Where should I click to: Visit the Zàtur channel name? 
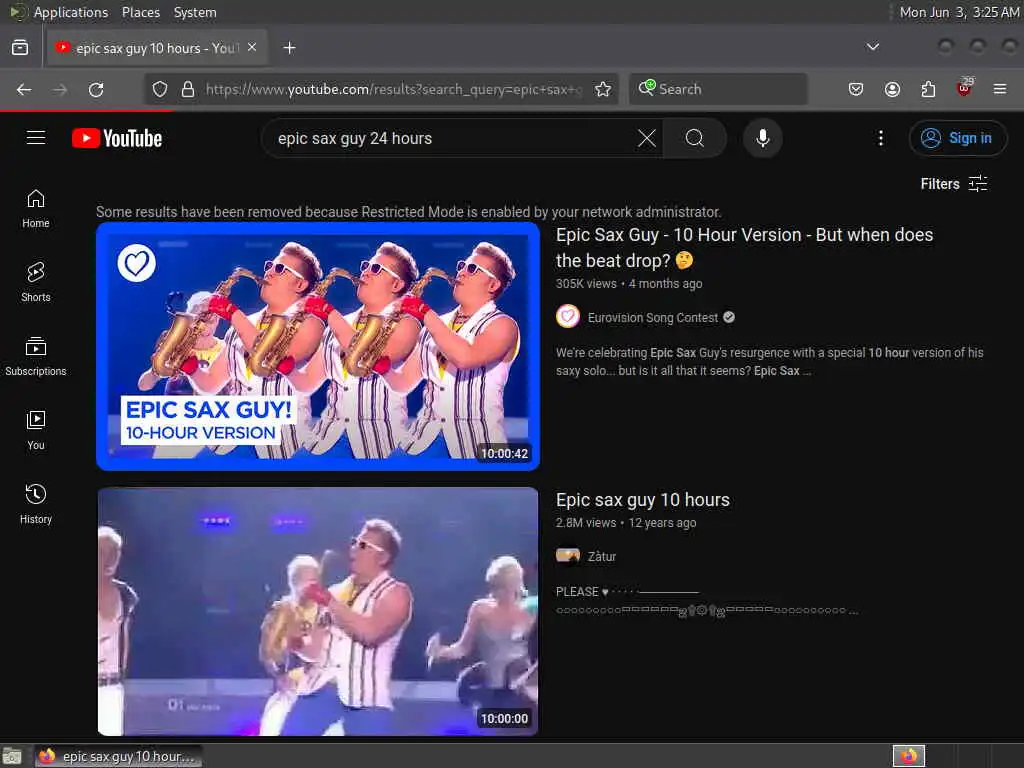[601, 556]
